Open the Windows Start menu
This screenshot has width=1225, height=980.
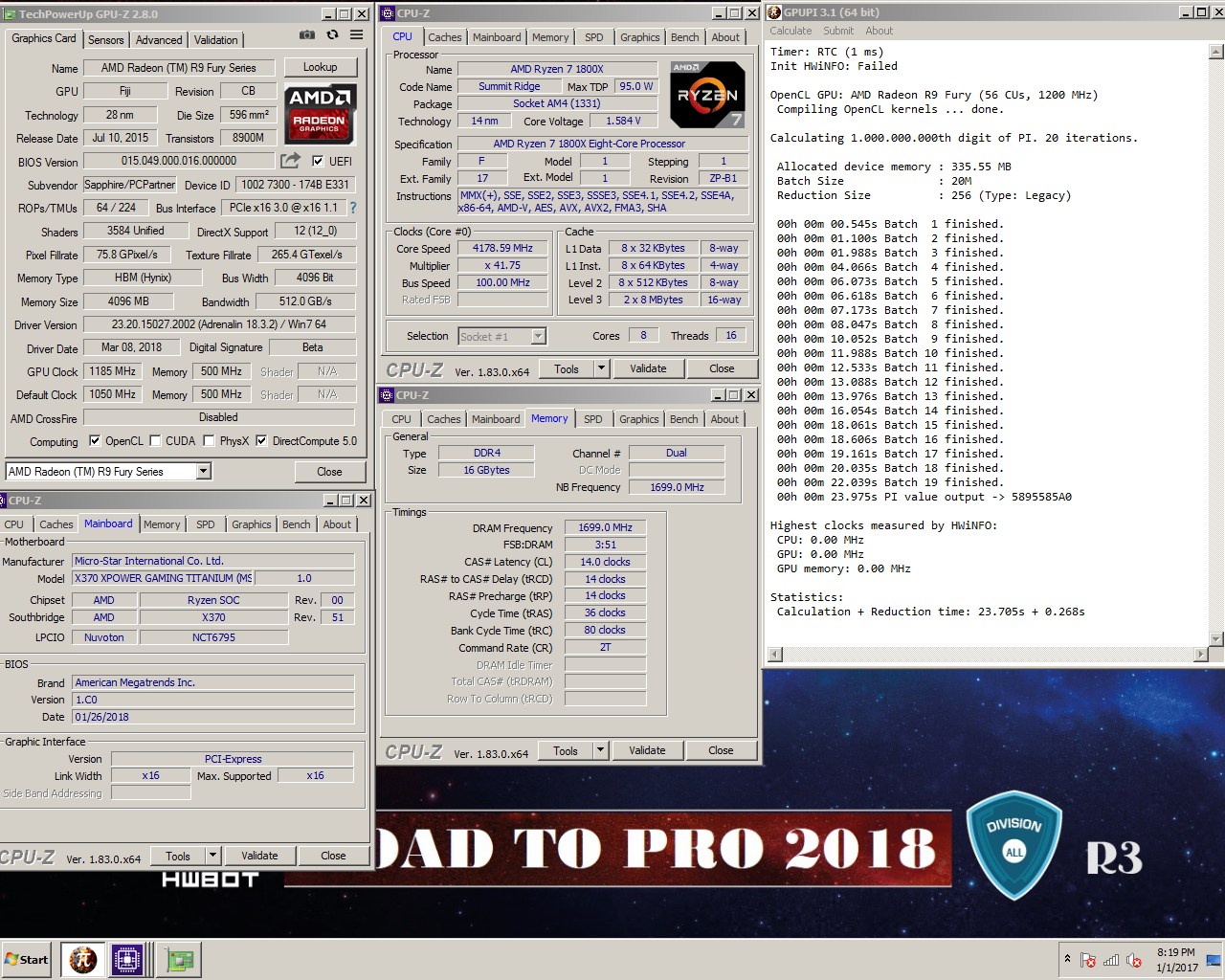27,959
